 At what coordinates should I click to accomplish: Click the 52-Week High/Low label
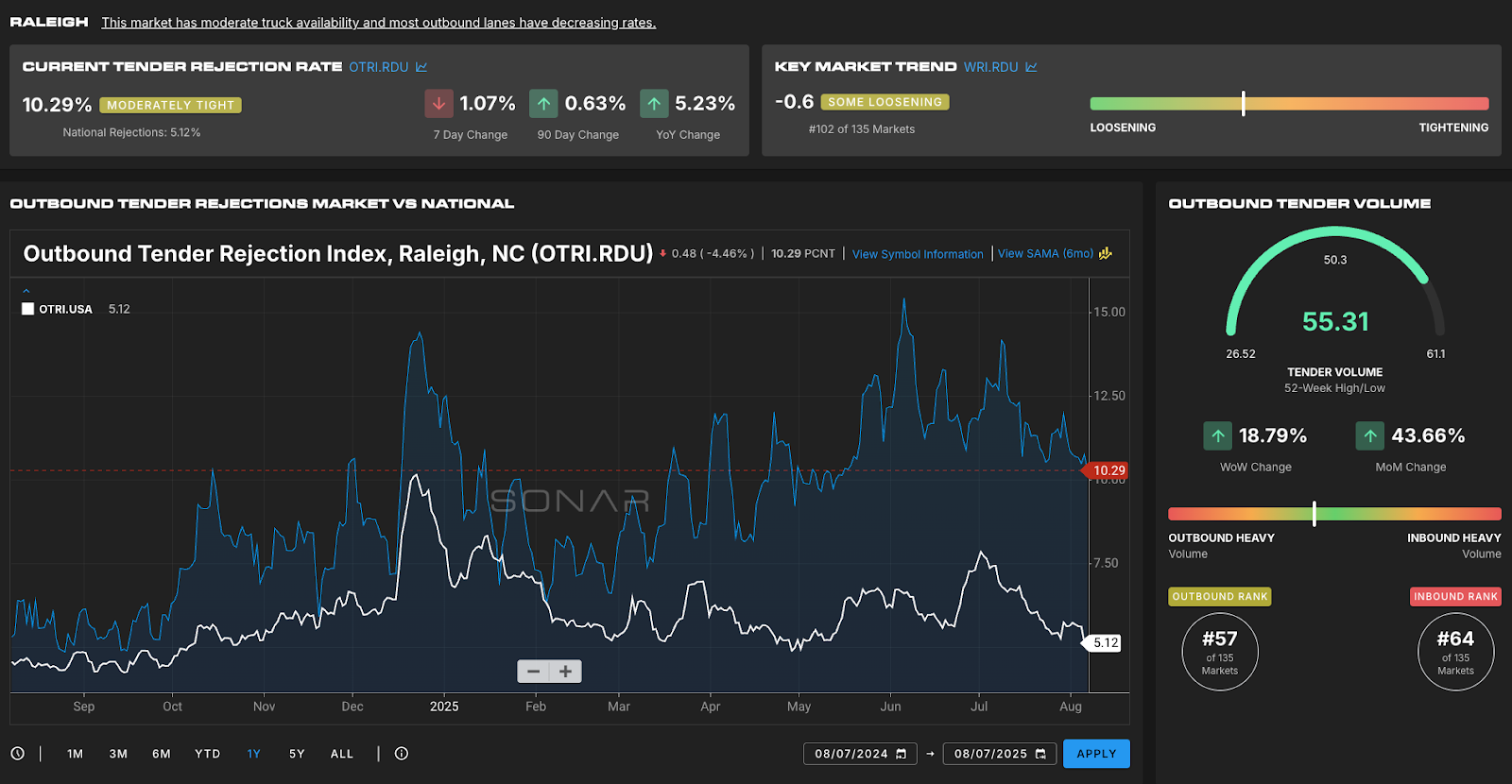(1334, 388)
